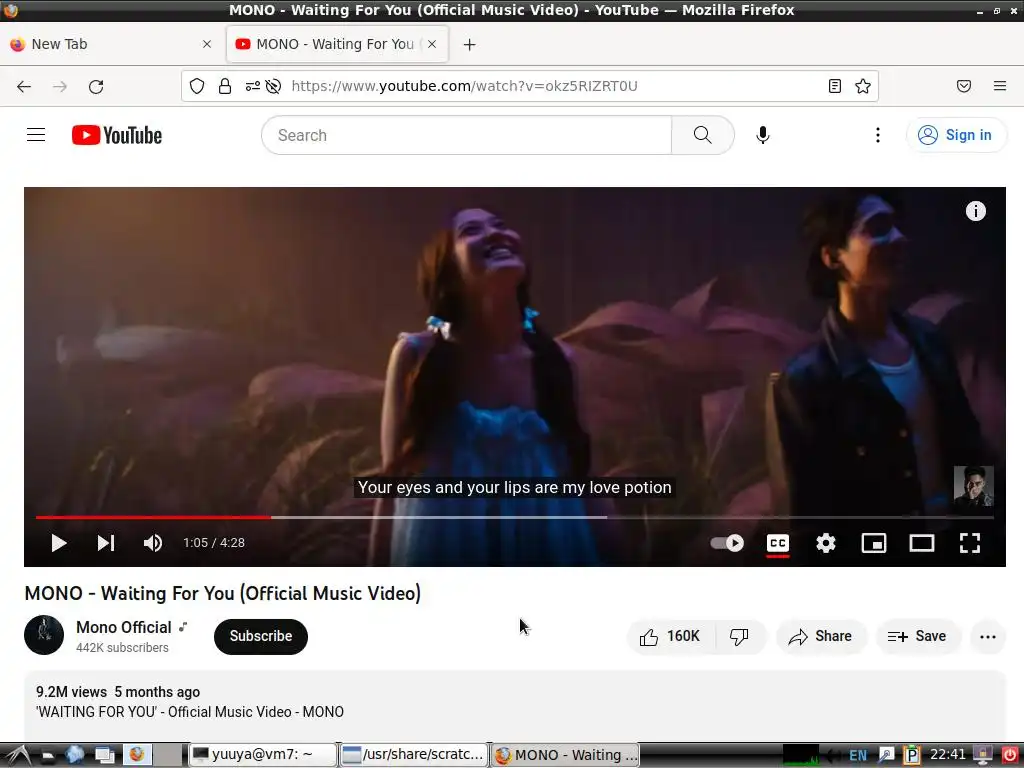Viewport: 1024px width, 768px height.
Task: Open YouTube settings three-dot menu
Action: [x=878, y=135]
